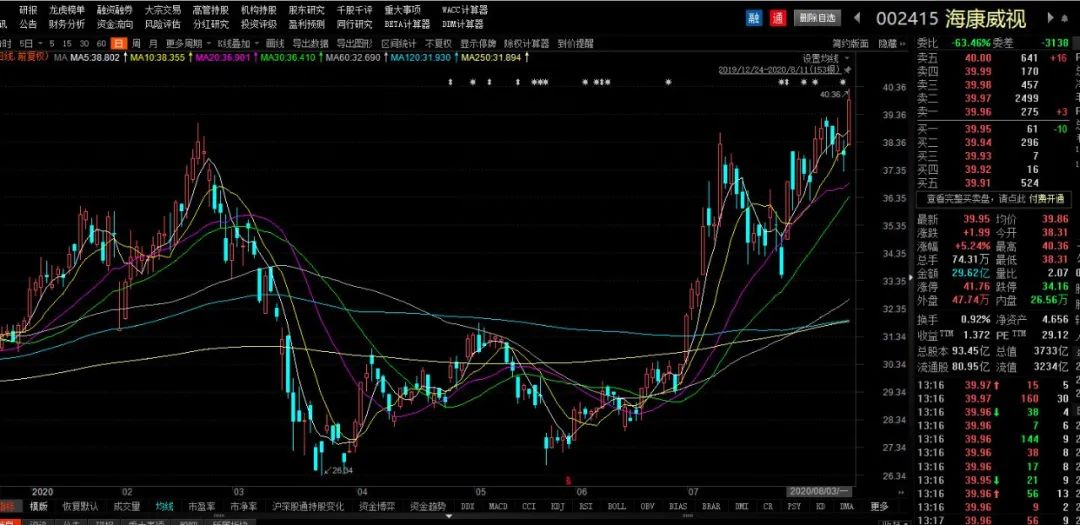Toggle 显示停牌 suspension display

pyautogui.click(x=478, y=43)
